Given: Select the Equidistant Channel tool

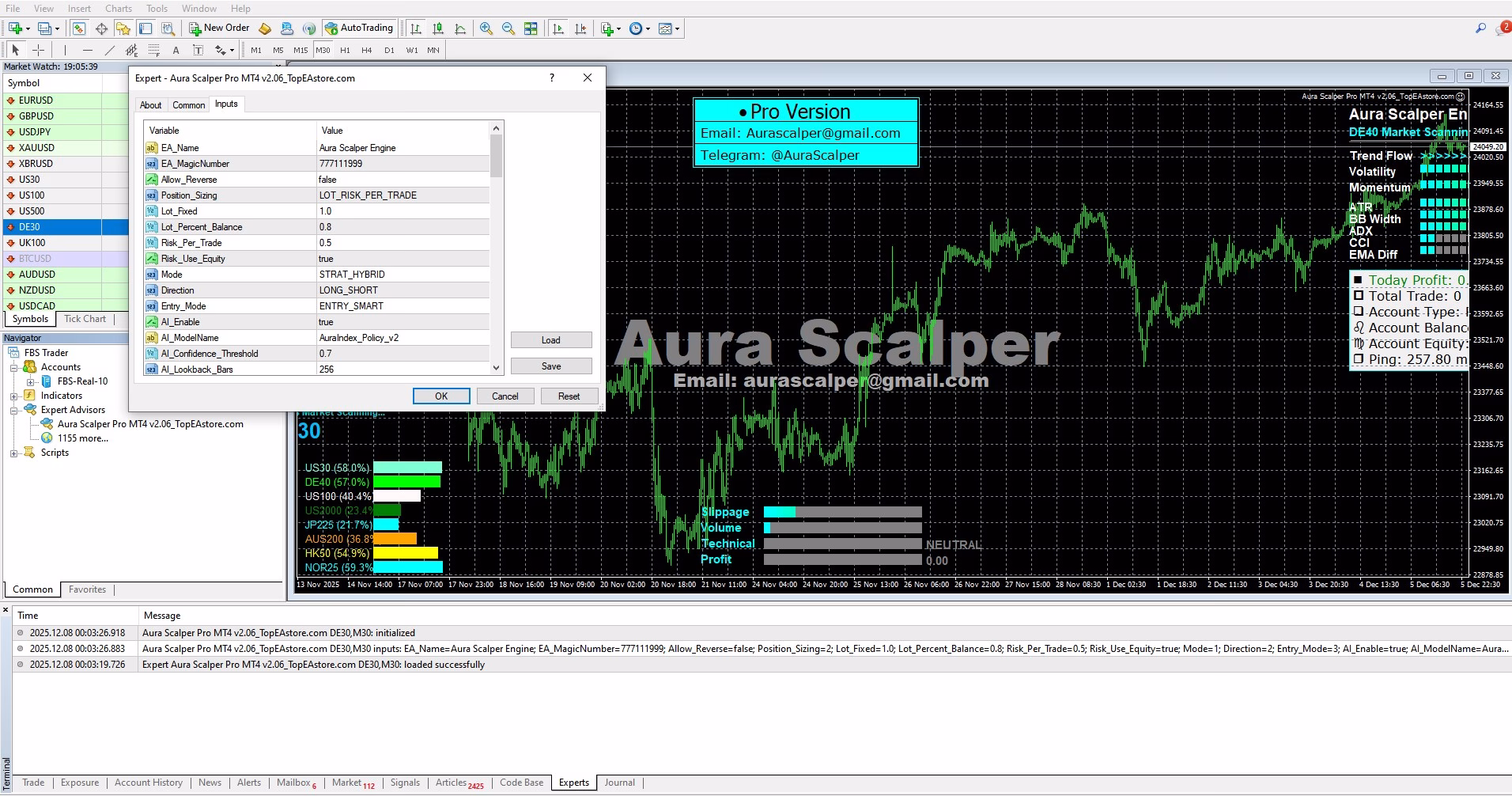Looking at the screenshot, I should tap(131, 50).
